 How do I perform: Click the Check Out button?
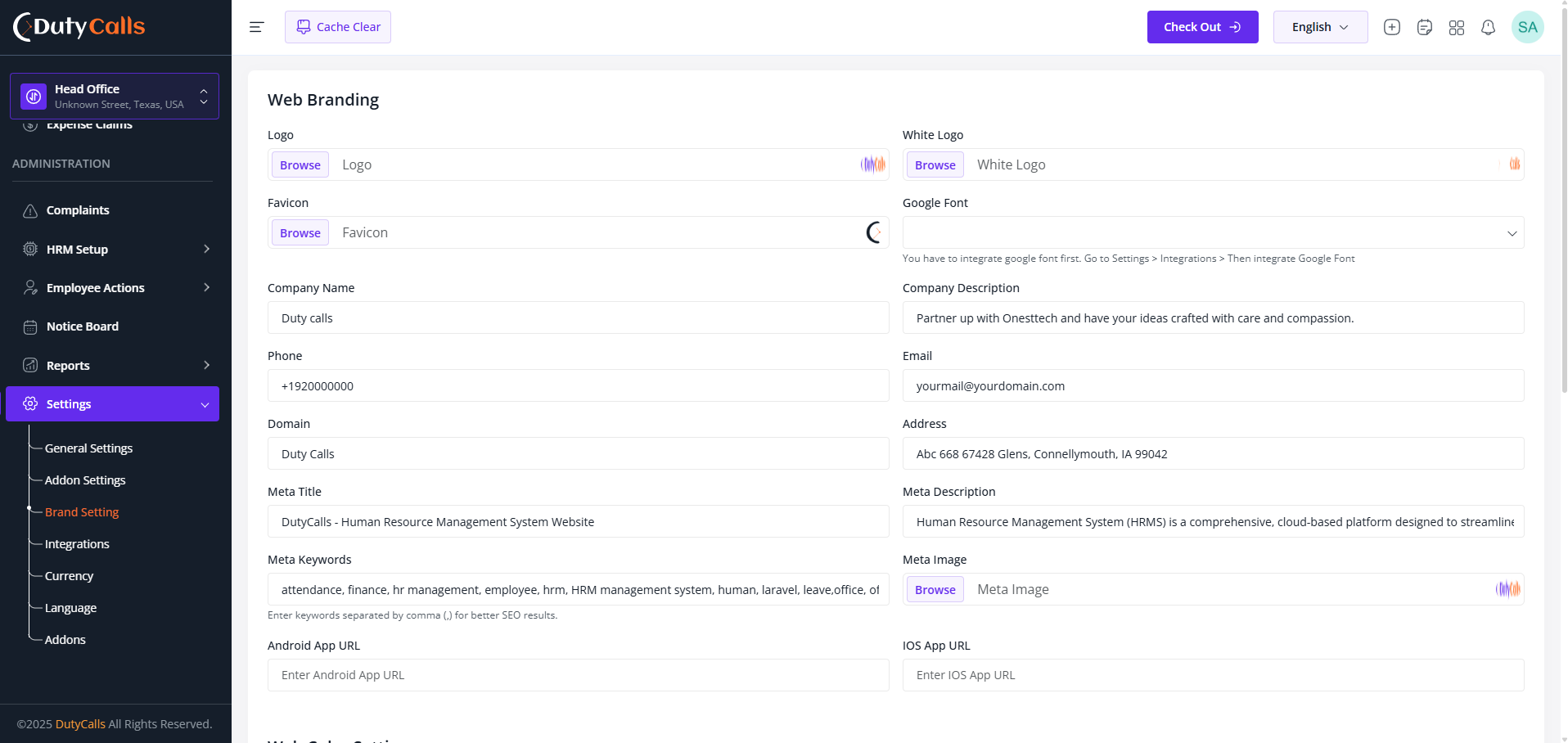tap(1202, 27)
